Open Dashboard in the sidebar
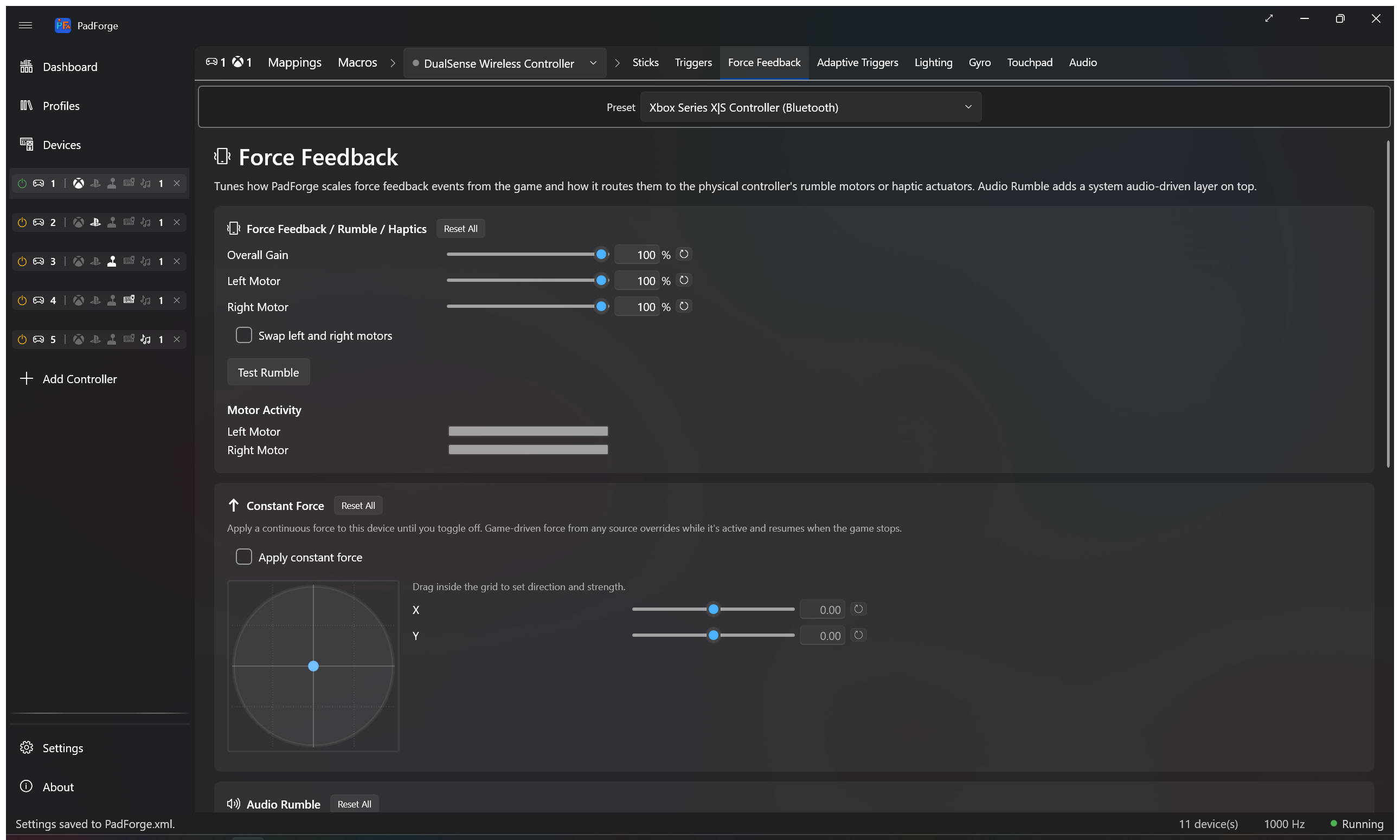 99,67
